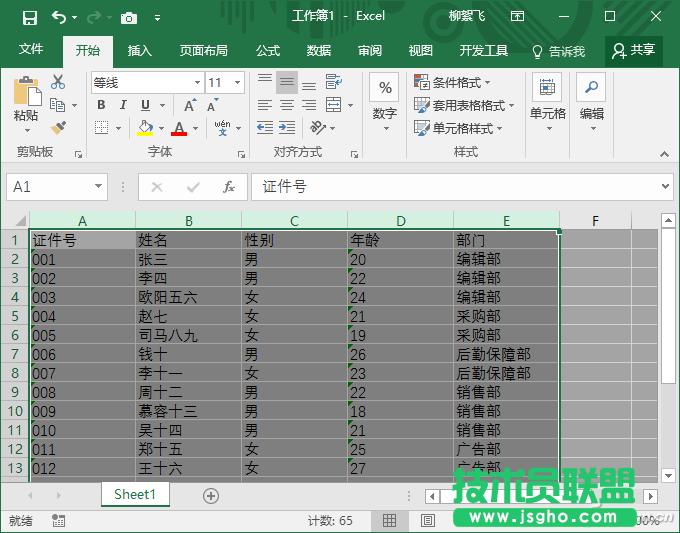
Task: Click the Cut scissors icon
Action: pos(58,82)
